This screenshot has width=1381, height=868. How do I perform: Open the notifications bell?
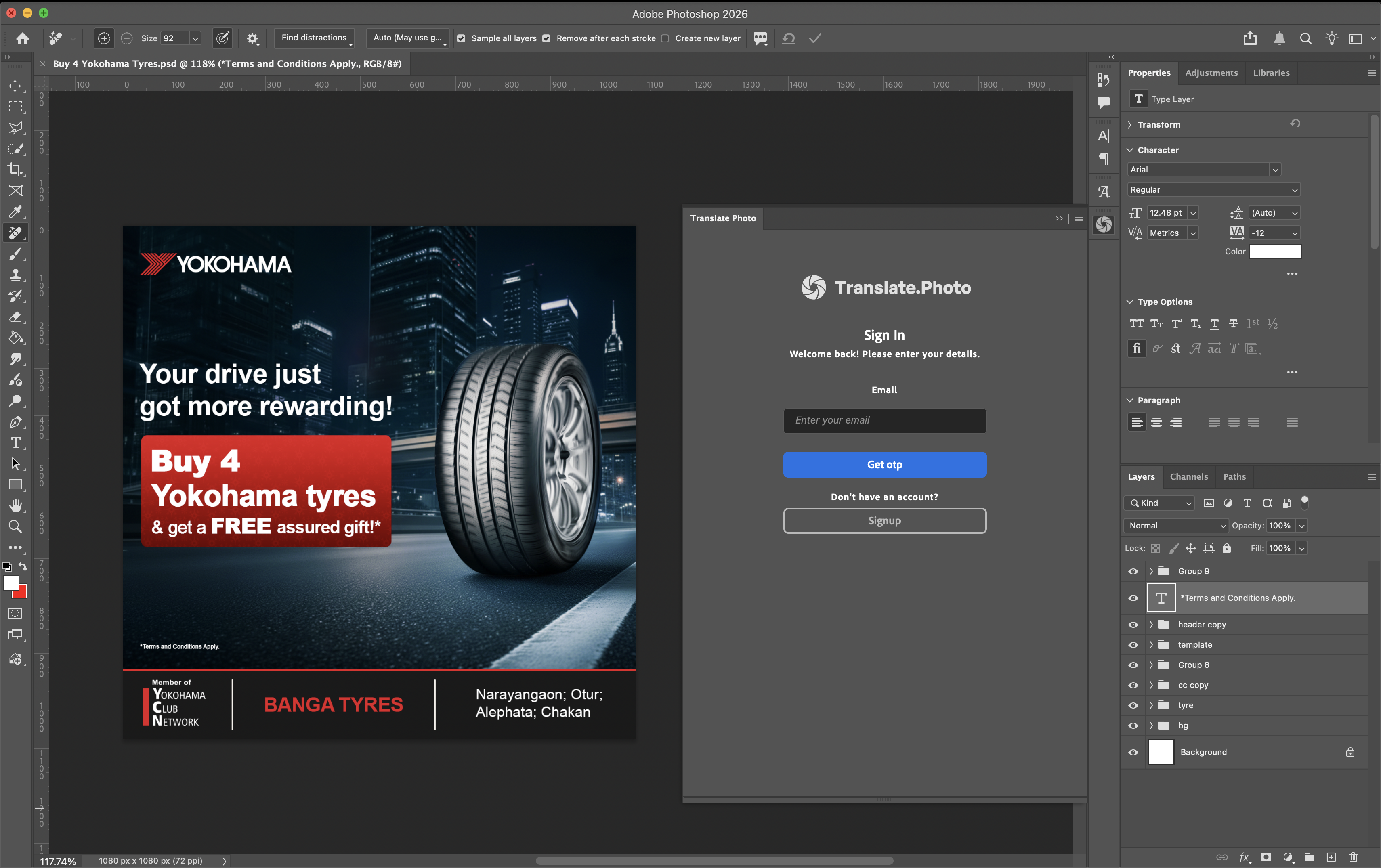pos(1280,38)
